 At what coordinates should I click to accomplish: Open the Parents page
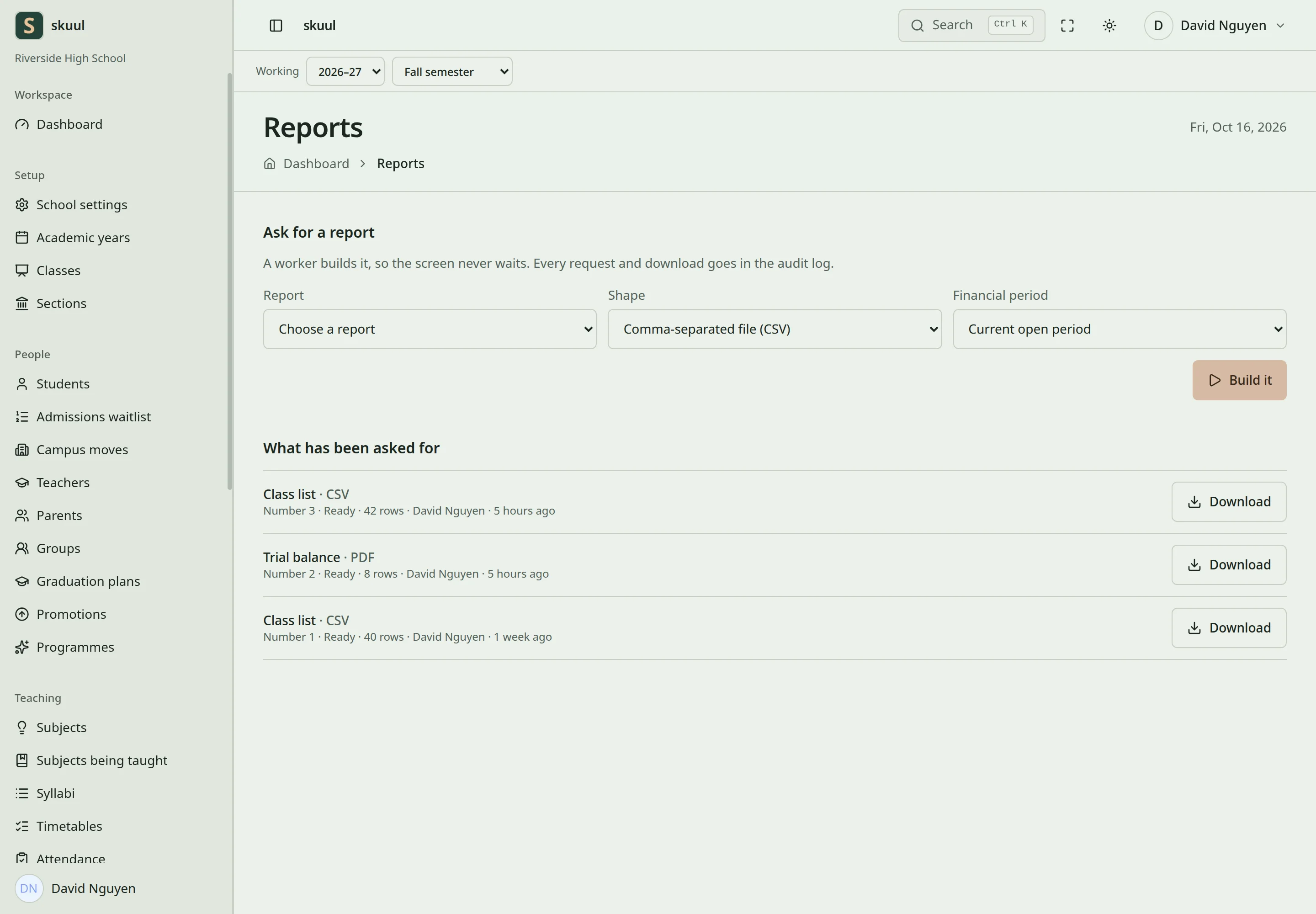pos(59,515)
